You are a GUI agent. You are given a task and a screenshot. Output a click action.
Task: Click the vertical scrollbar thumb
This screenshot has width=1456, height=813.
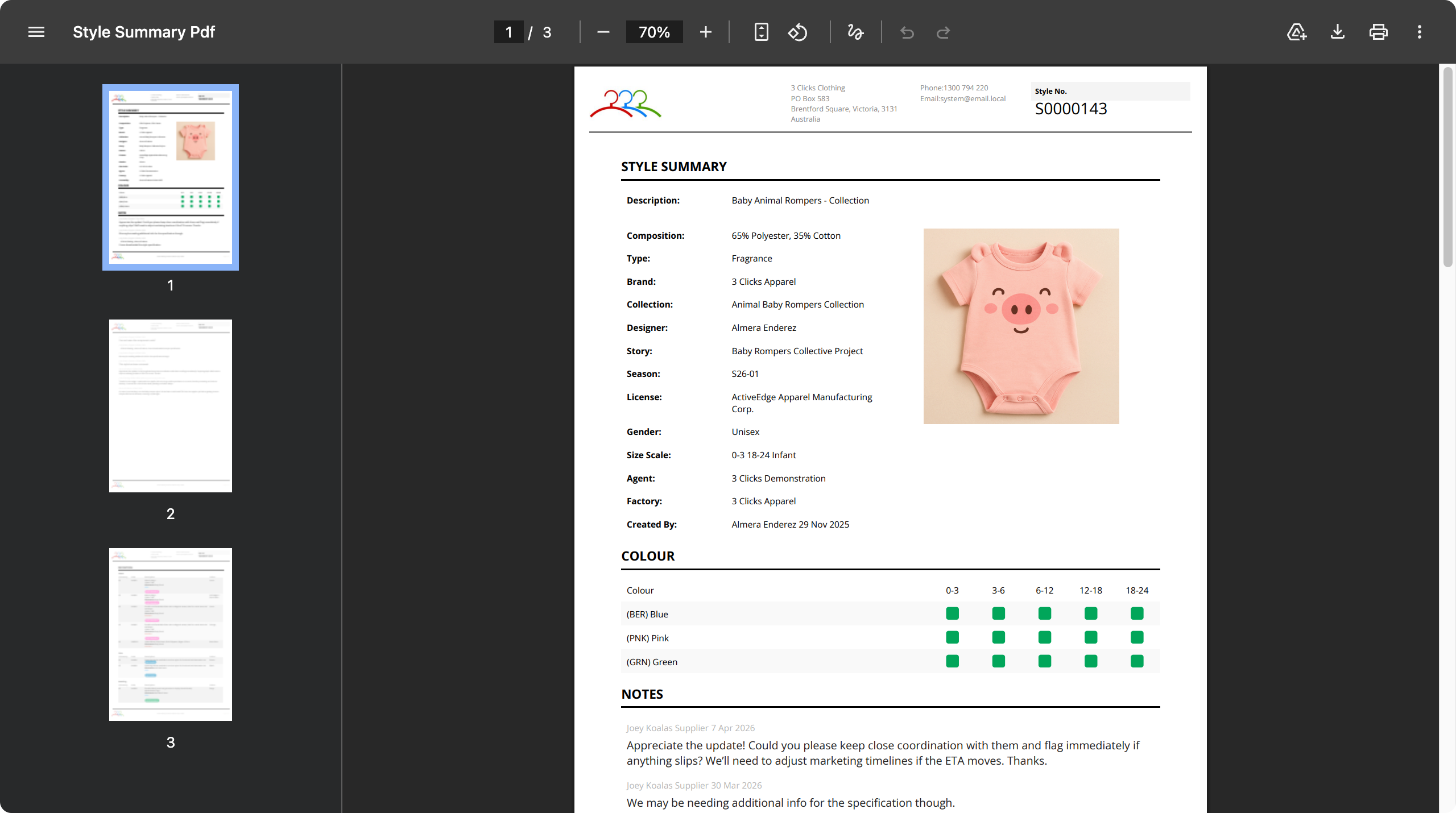[1448, 167]
